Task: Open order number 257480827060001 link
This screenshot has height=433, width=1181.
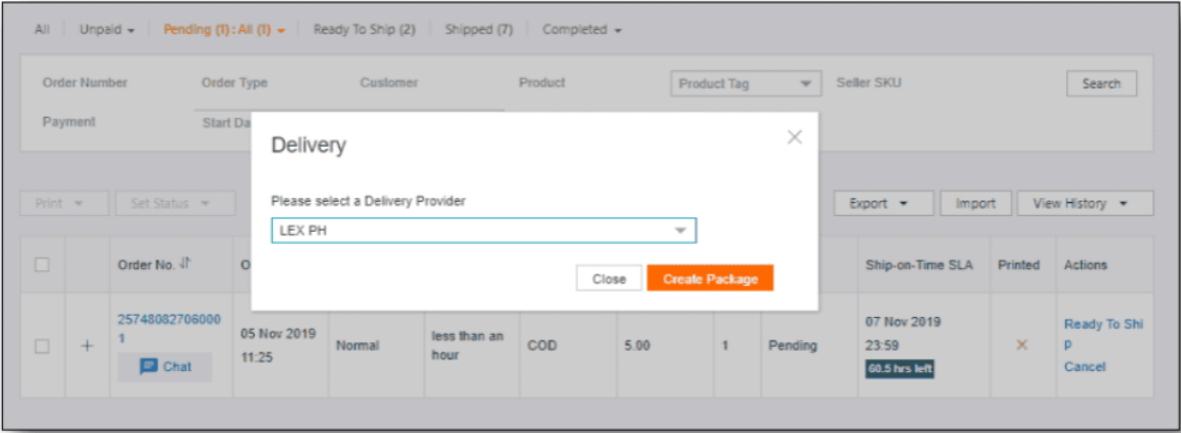Action: [169, 329]
